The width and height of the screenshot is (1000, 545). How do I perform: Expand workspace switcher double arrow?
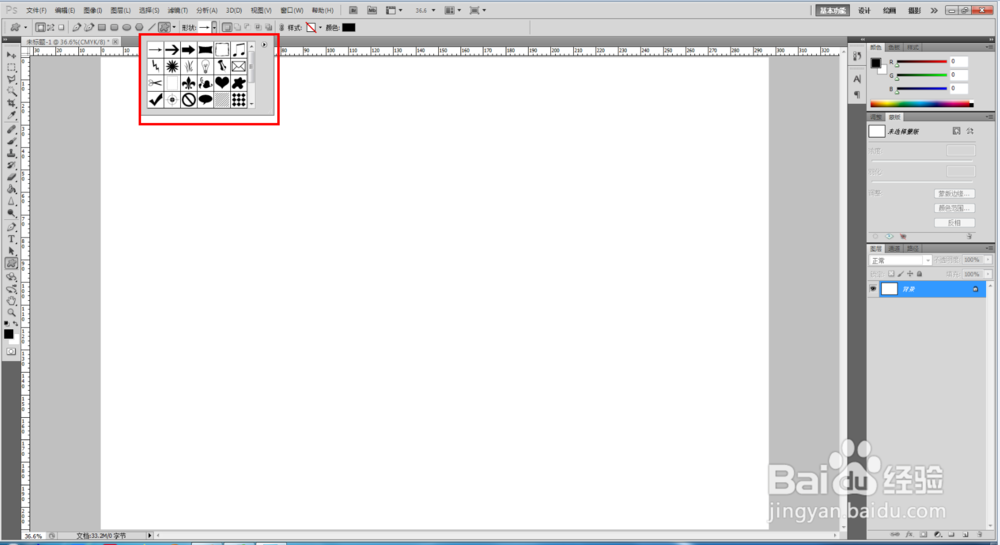pos(934,10)
